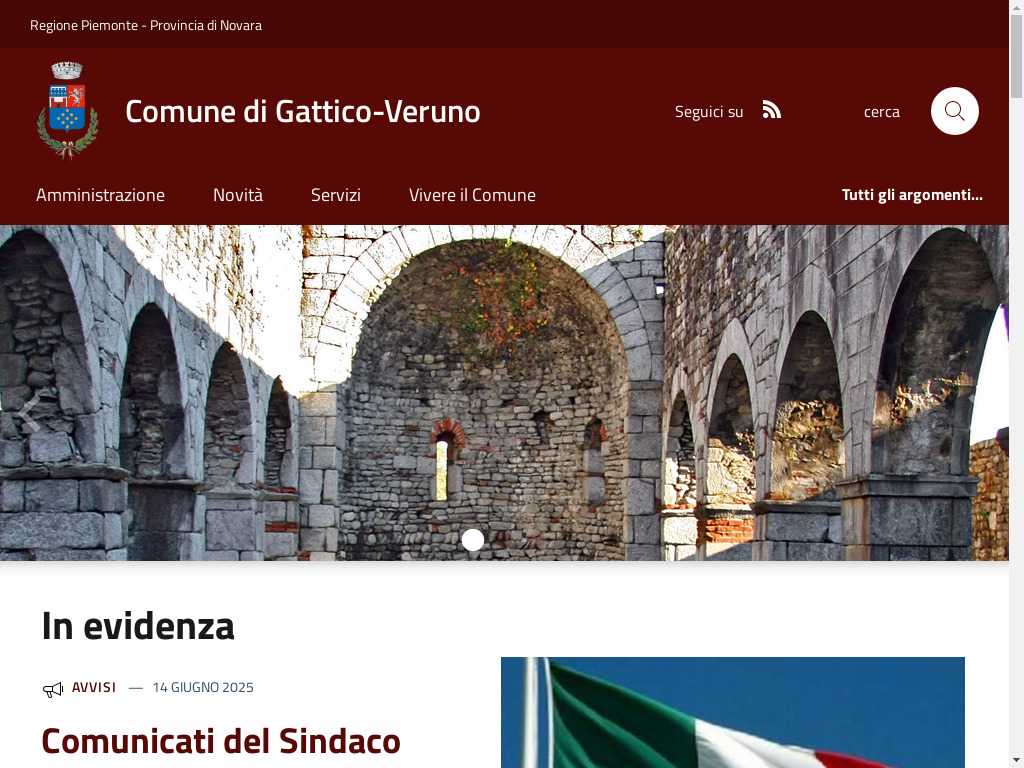Open the Amministrazione menu
The image size is (1024, 768).
coord(101,195)
